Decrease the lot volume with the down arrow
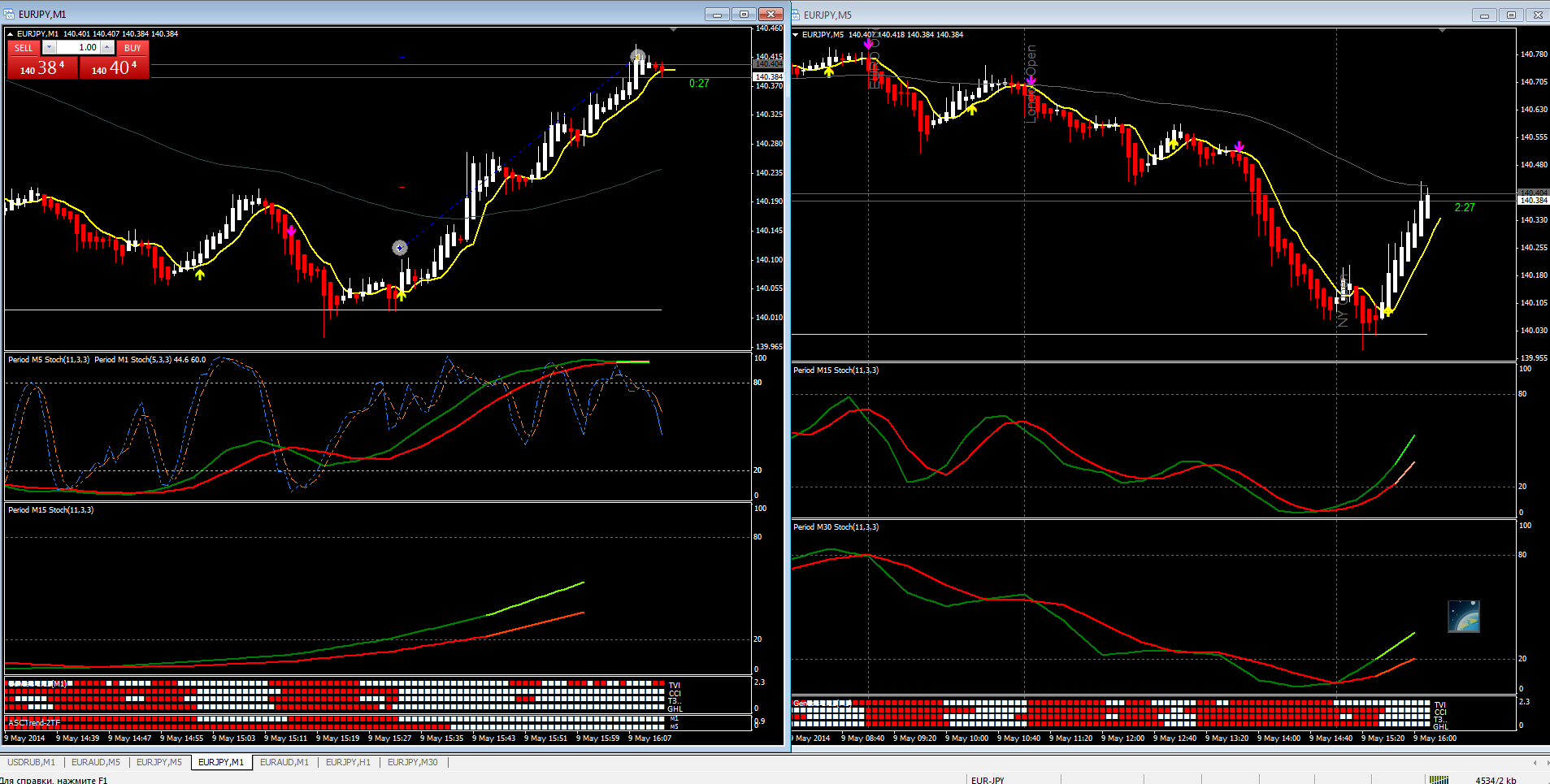Screen dimensions: 1550x784 pos(49,48)
